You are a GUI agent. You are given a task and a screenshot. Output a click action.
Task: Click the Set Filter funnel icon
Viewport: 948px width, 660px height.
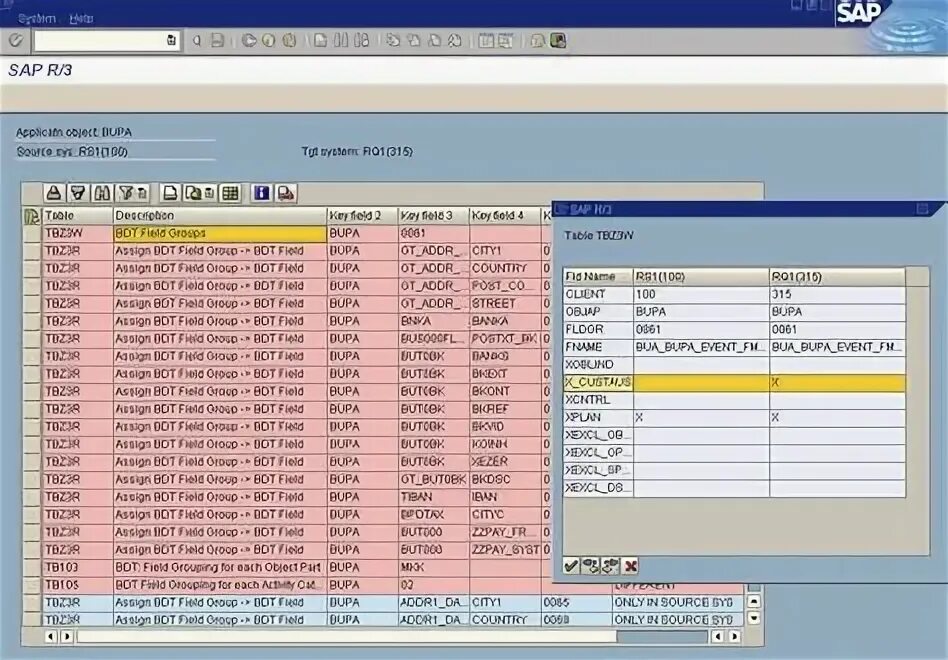(125, 193)
